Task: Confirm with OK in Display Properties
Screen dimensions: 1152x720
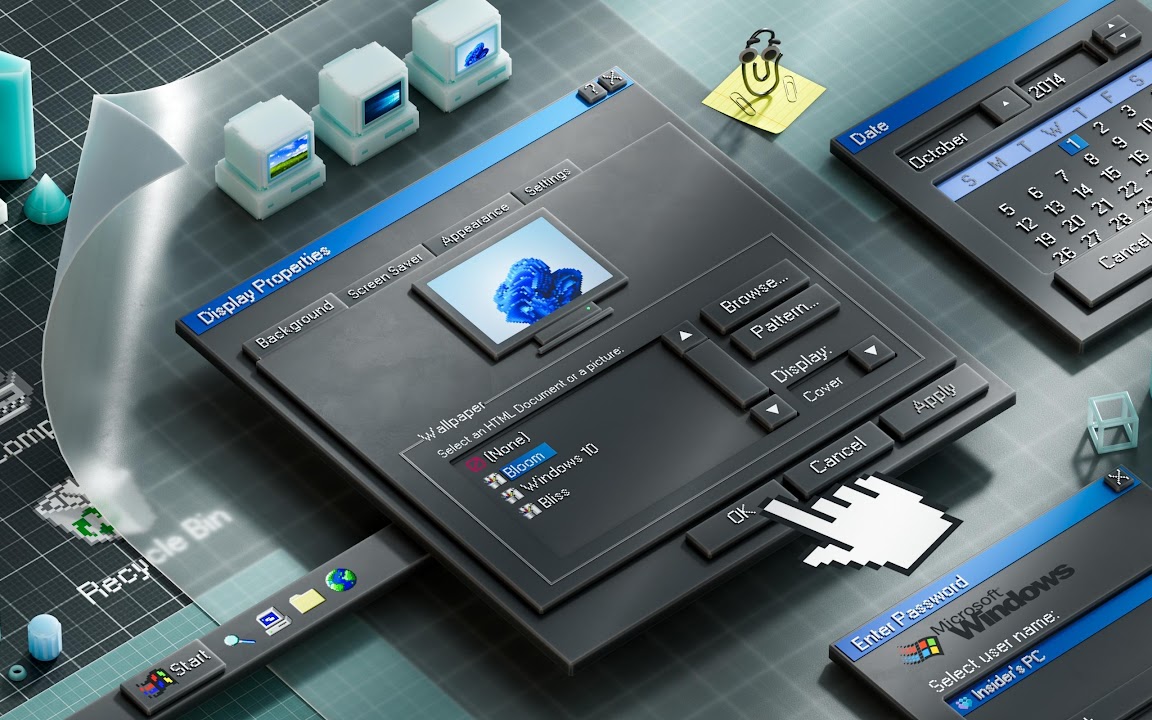Action: [741, 516]
